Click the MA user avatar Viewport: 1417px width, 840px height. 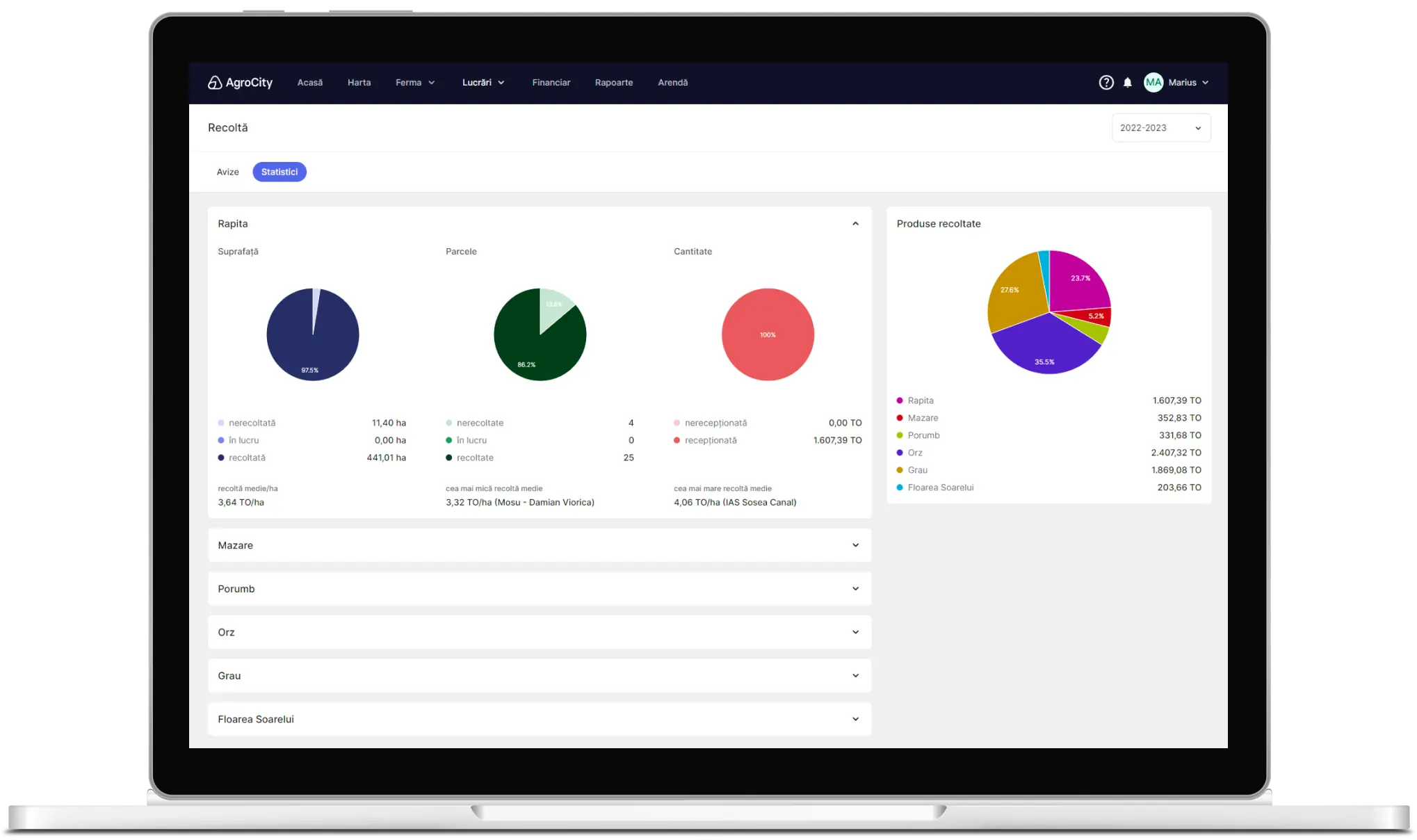[x=1153, y=83]
